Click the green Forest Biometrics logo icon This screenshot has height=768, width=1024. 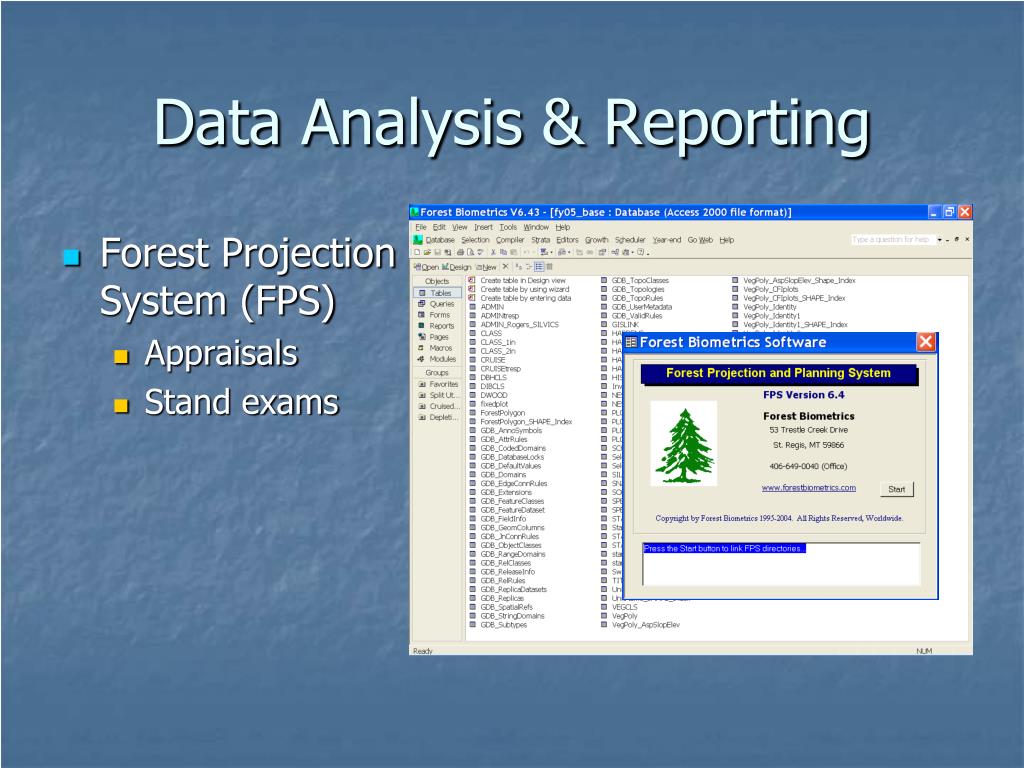(x=417, y=240)
